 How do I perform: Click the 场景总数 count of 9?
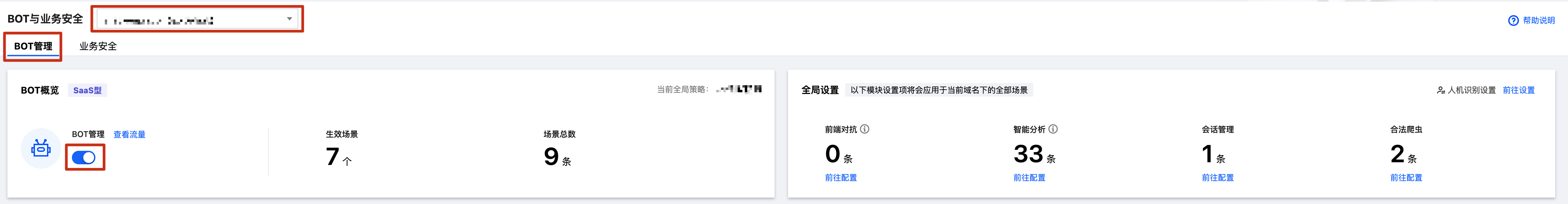tap(551, 156)
